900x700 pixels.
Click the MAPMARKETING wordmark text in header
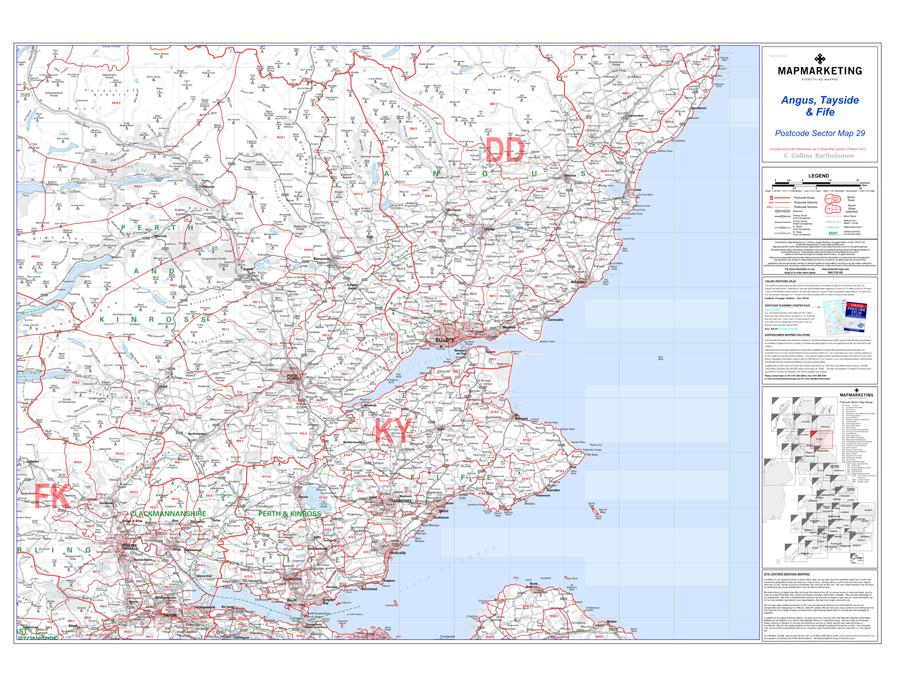pos(819,72)
